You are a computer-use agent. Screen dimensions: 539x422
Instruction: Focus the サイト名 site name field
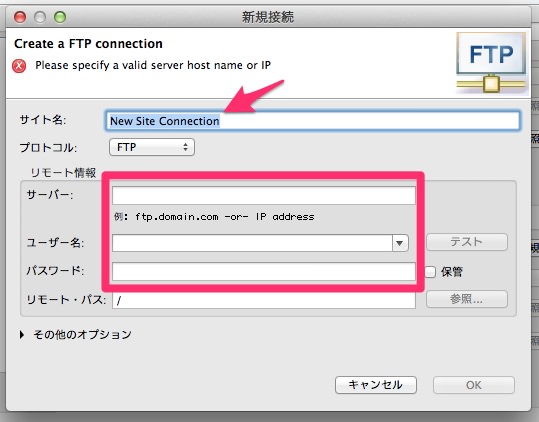312,121
